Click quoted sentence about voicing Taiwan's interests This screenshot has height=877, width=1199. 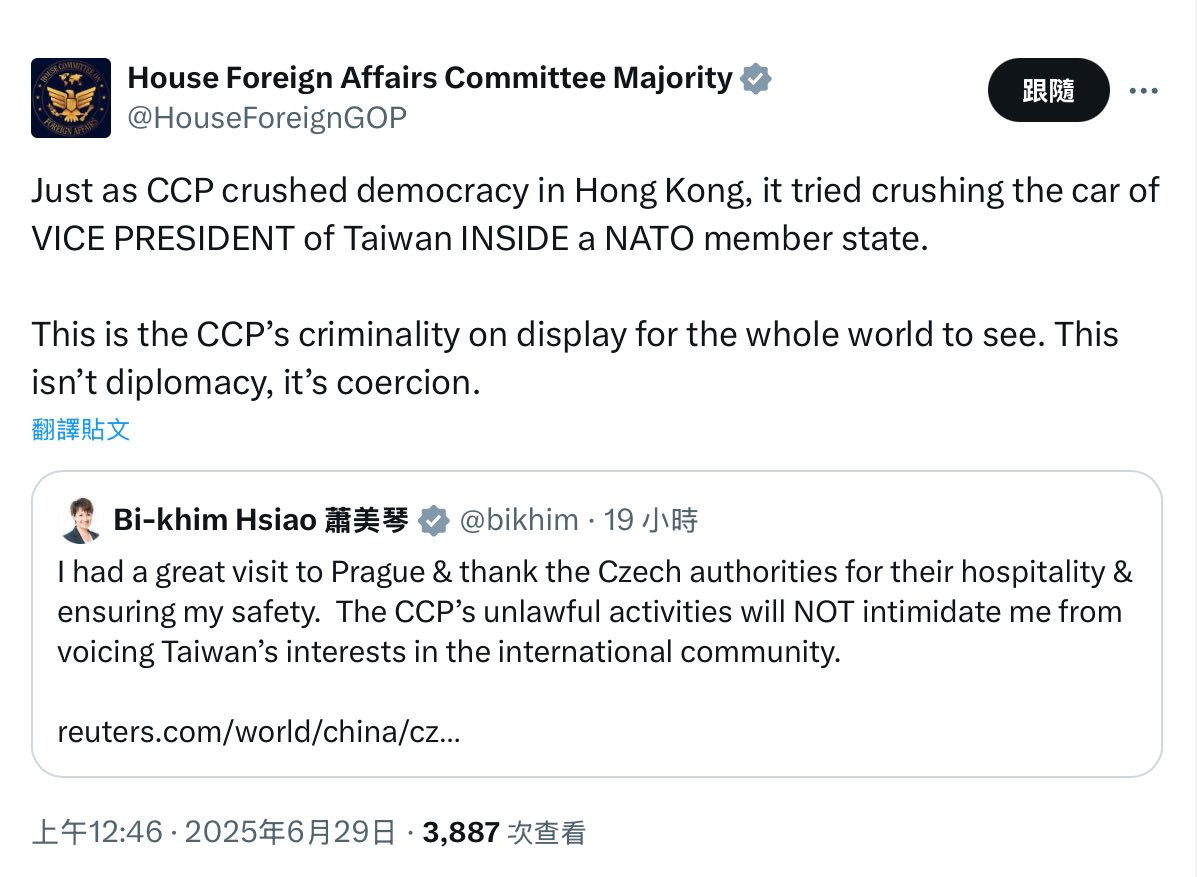(x=450, y=652)
